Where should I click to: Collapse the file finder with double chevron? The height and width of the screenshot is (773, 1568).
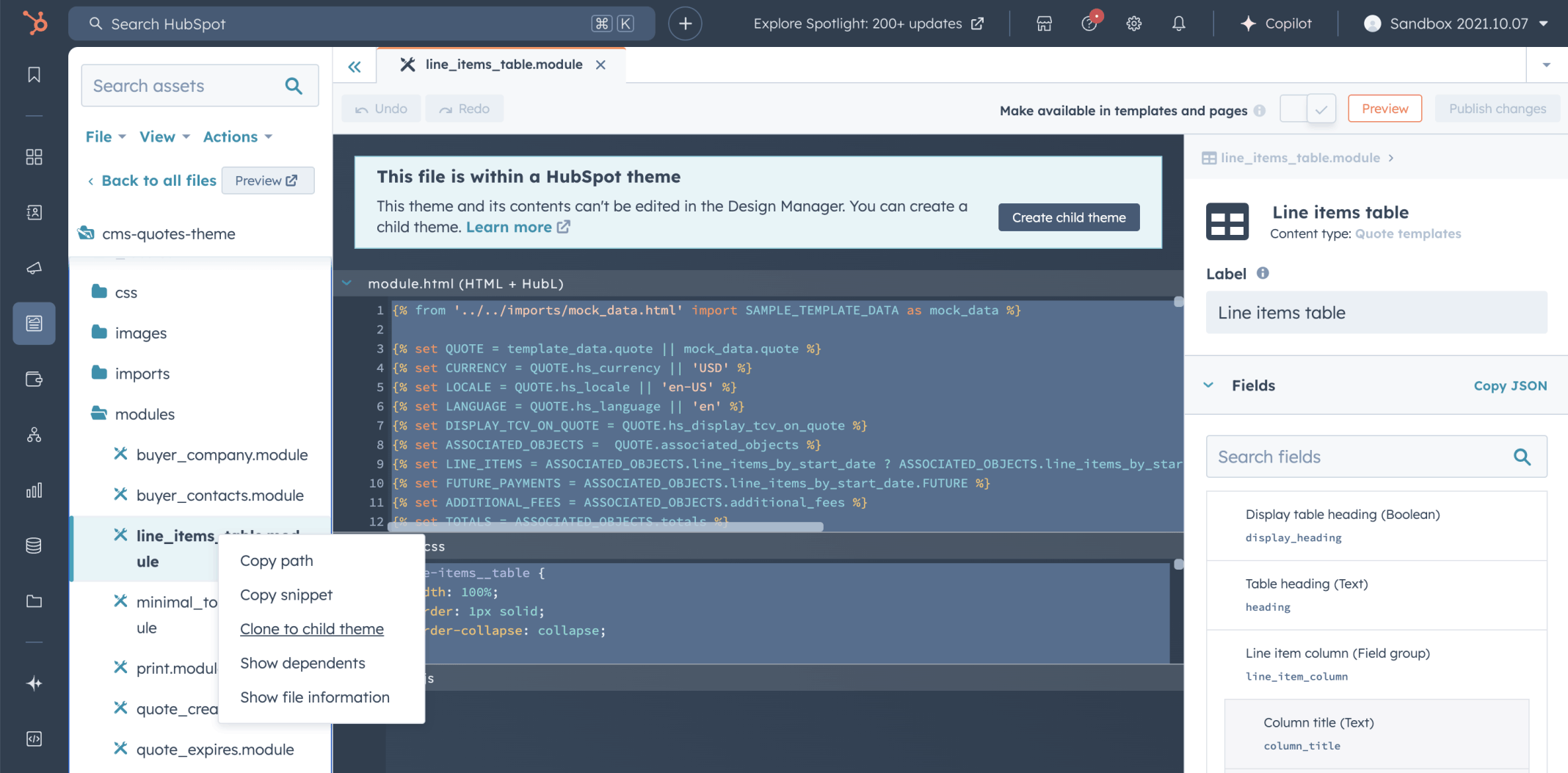click(355, 67)
